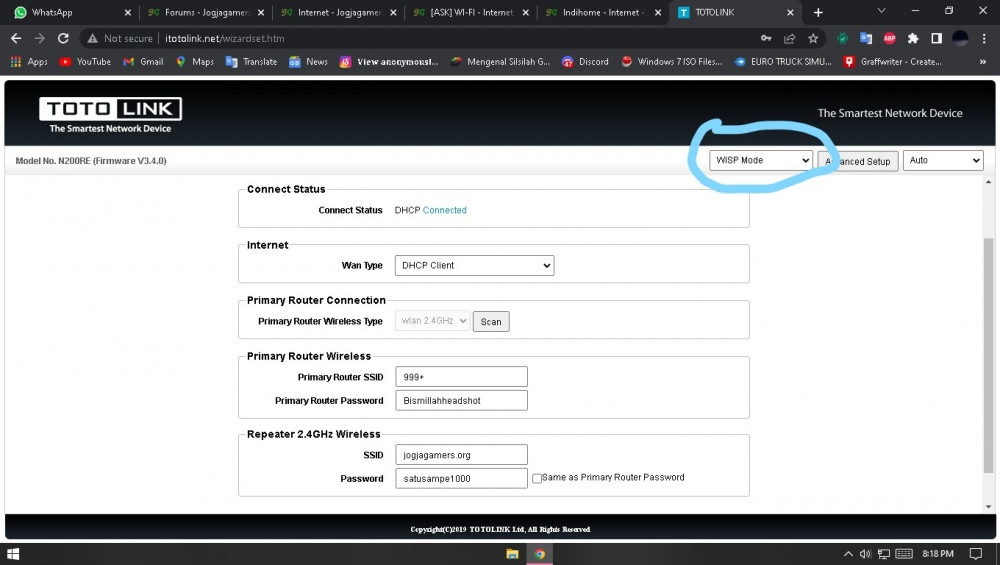The width and height of the screenshot is (1000, 565).
Task: Bookmark this page with the star icon
Action: [x=812, y=38]
